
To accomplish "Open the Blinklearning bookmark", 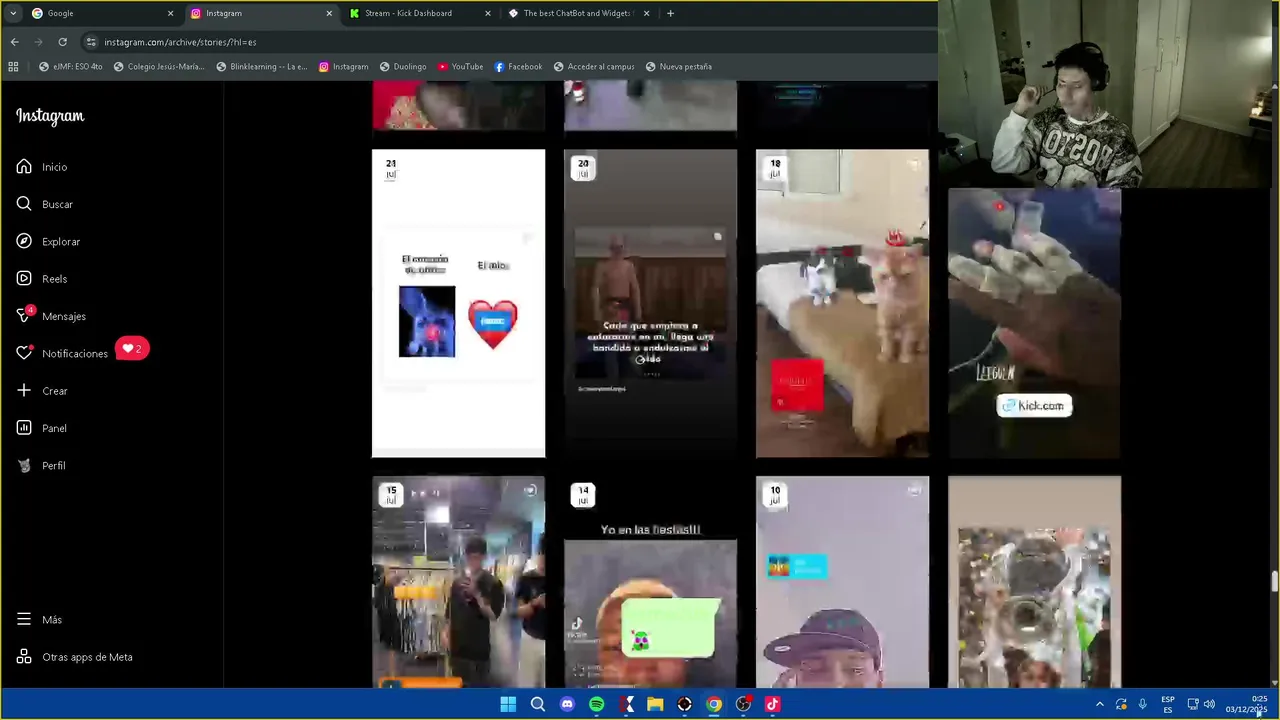I will pyautogui.click(x=262, y=67).
